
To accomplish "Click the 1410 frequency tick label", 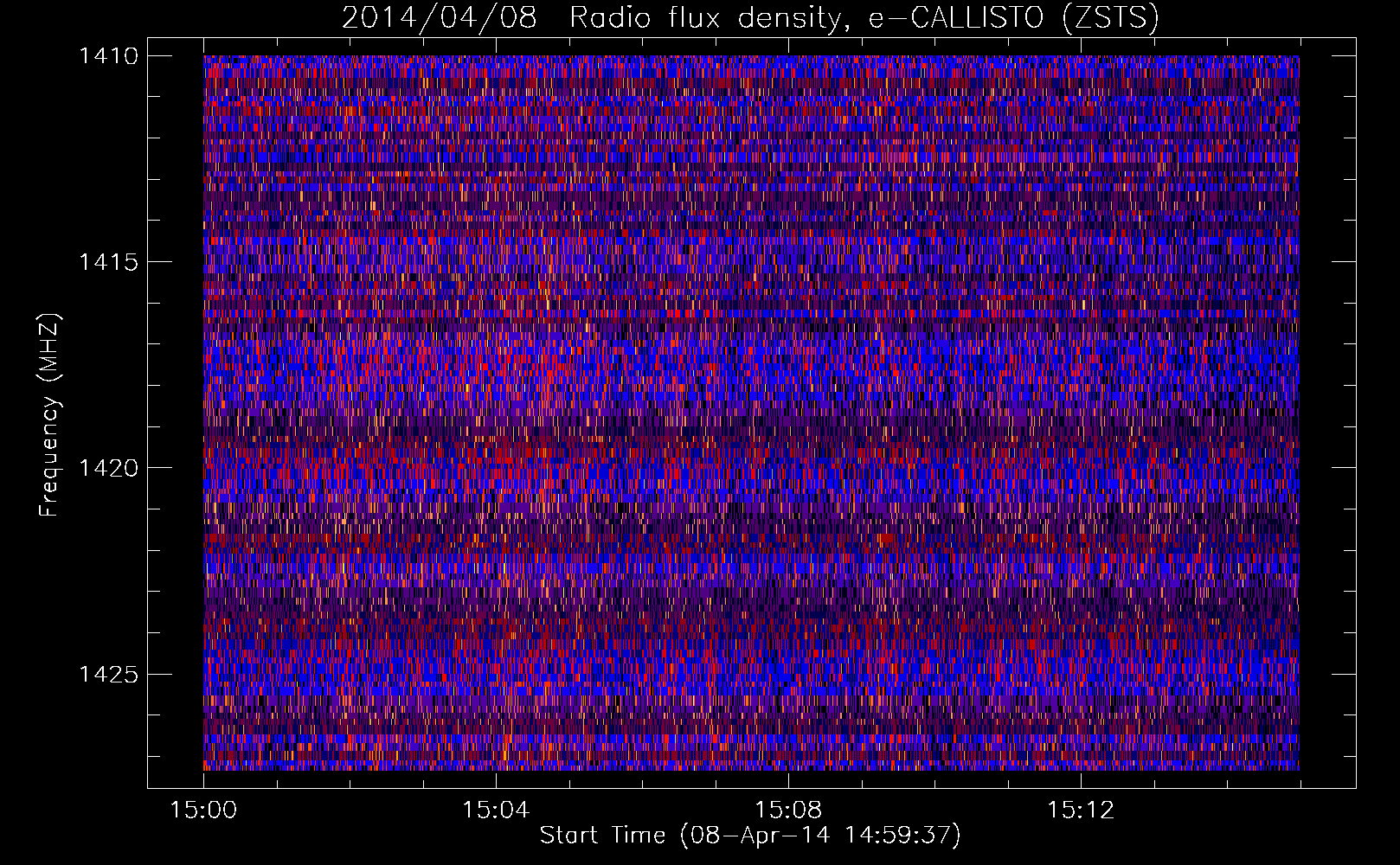I will (108, 56).
